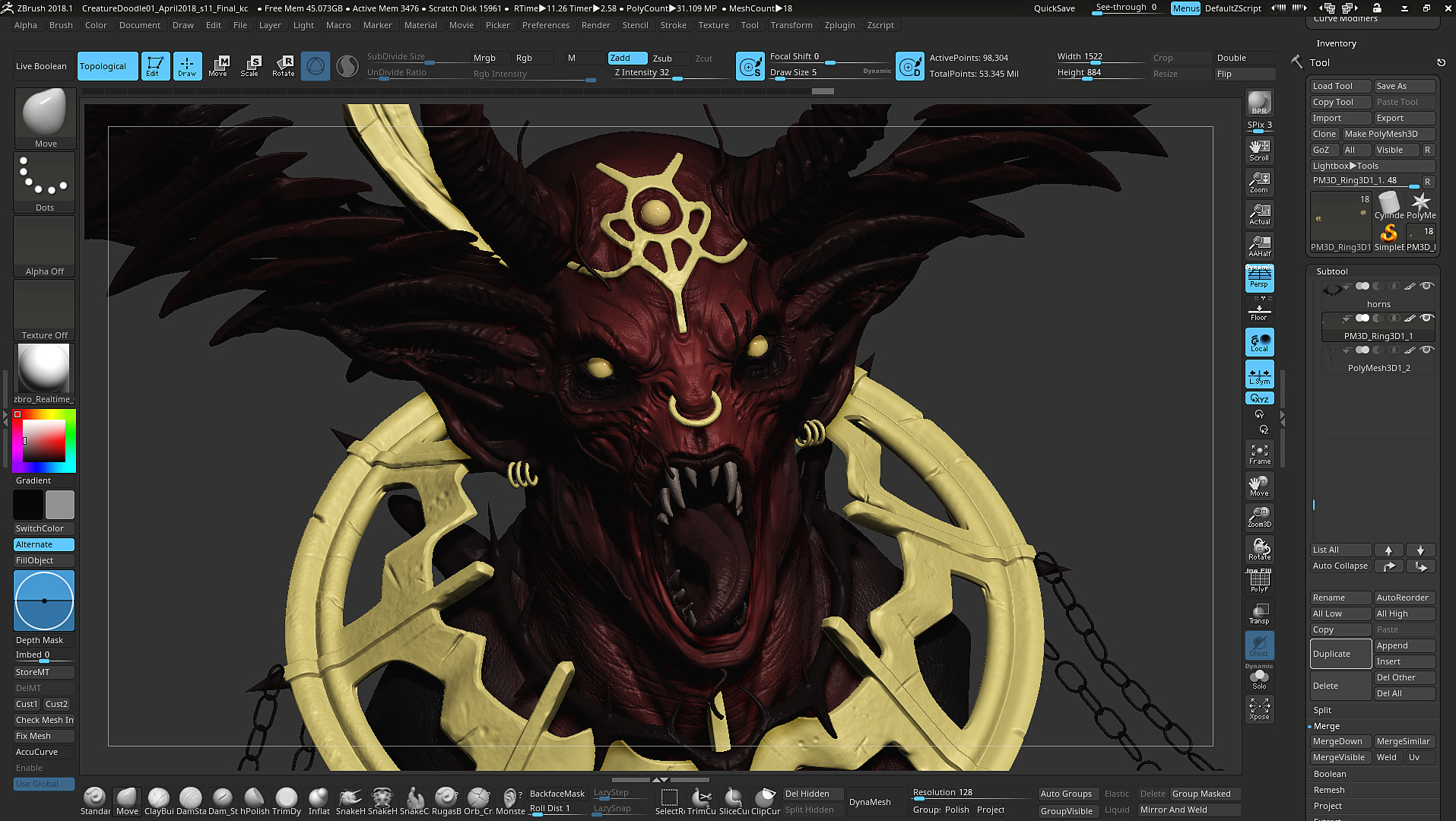
Task: Open the Render menu
Action: 595,25
